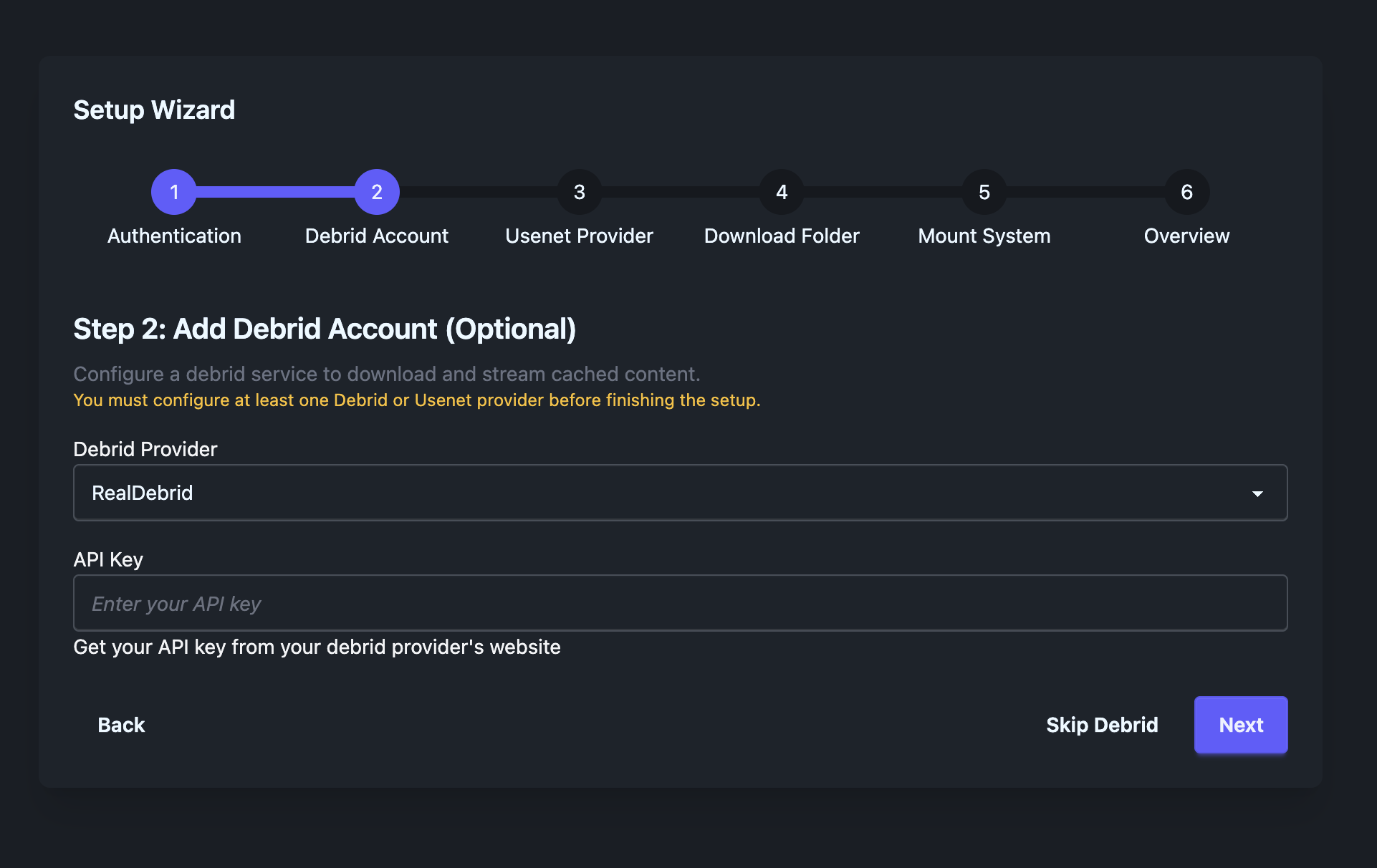Select the Overview step label
The image size is (1377, 868).
(x=1186, y=236)
